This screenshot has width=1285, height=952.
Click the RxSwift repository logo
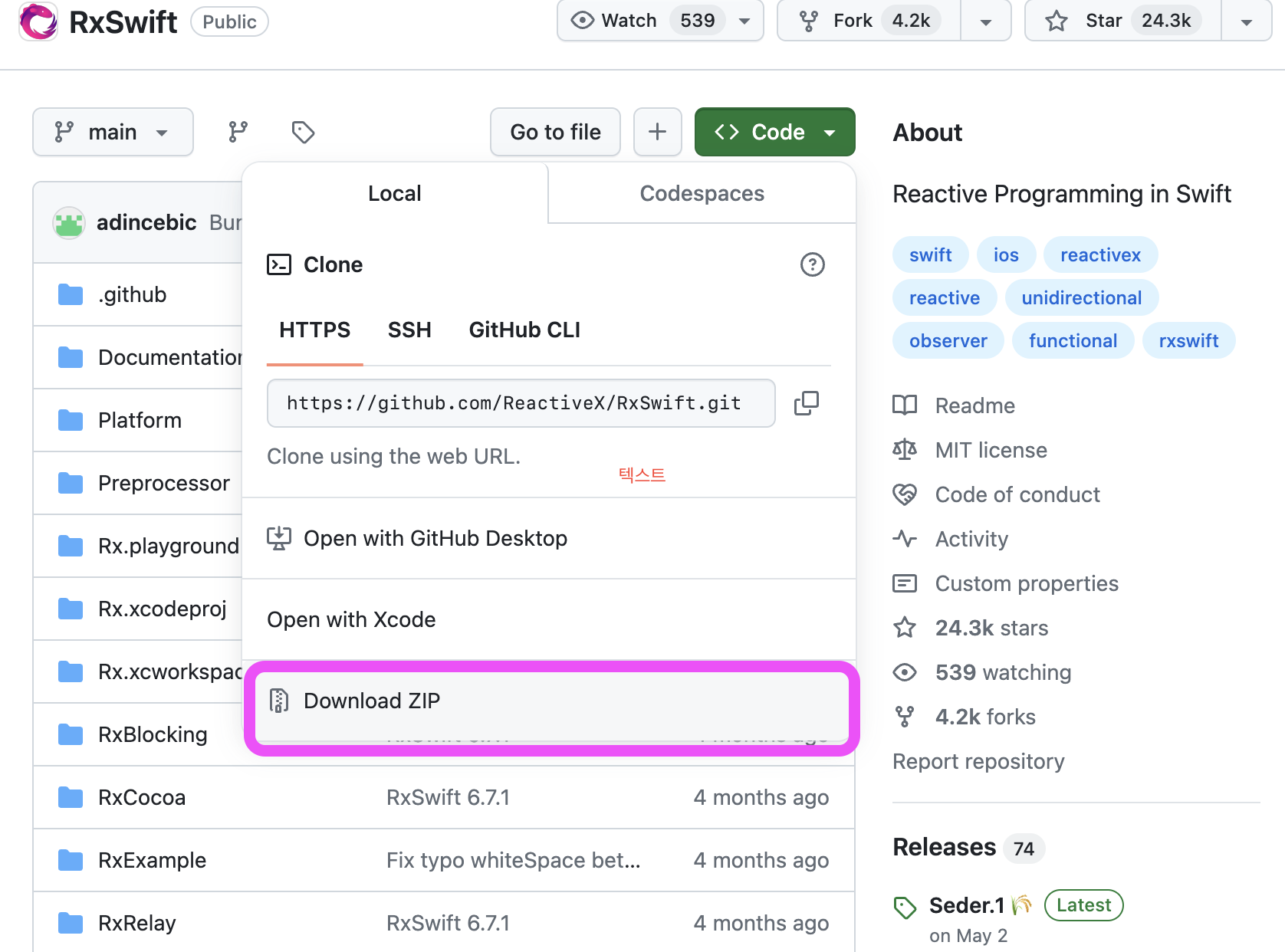pos(38,21)
